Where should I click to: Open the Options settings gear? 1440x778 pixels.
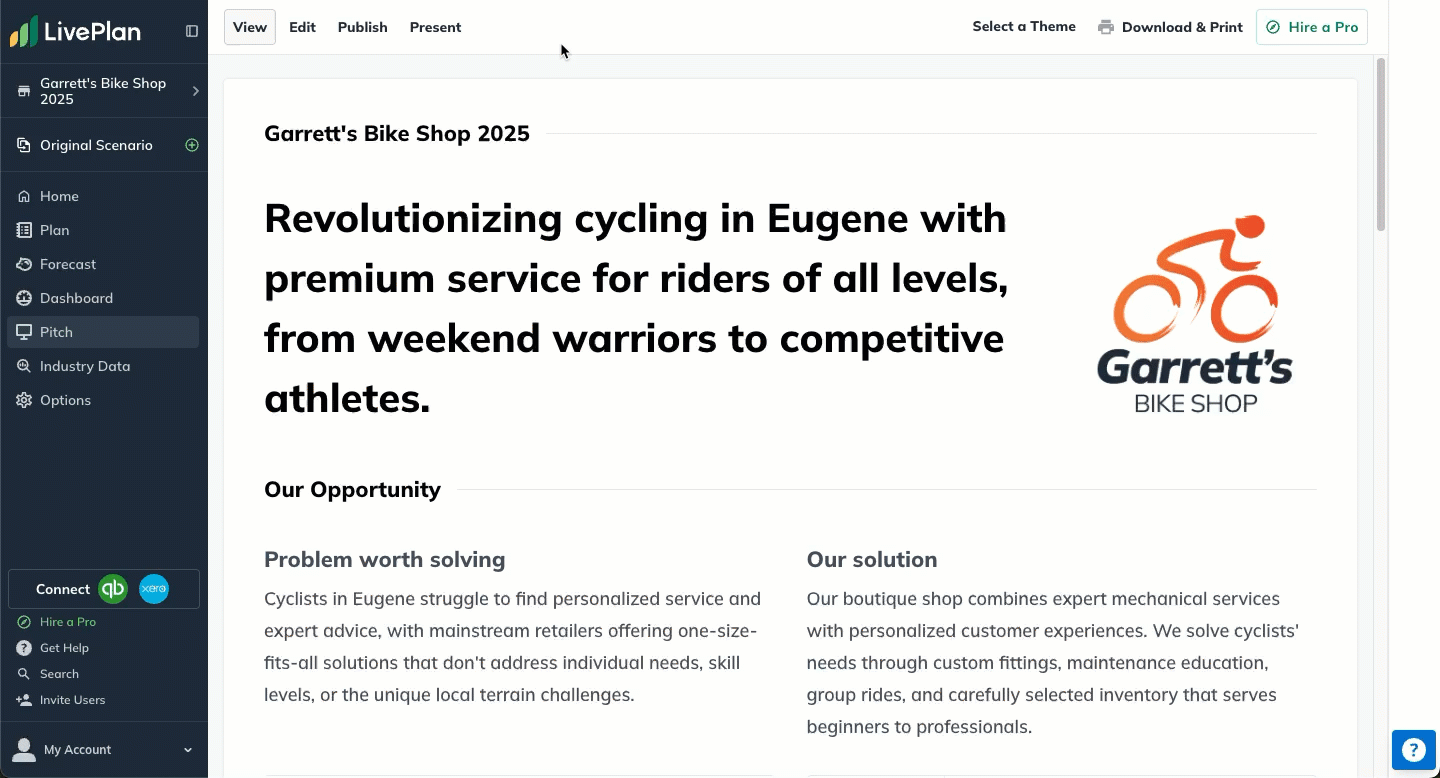[23, 399]
